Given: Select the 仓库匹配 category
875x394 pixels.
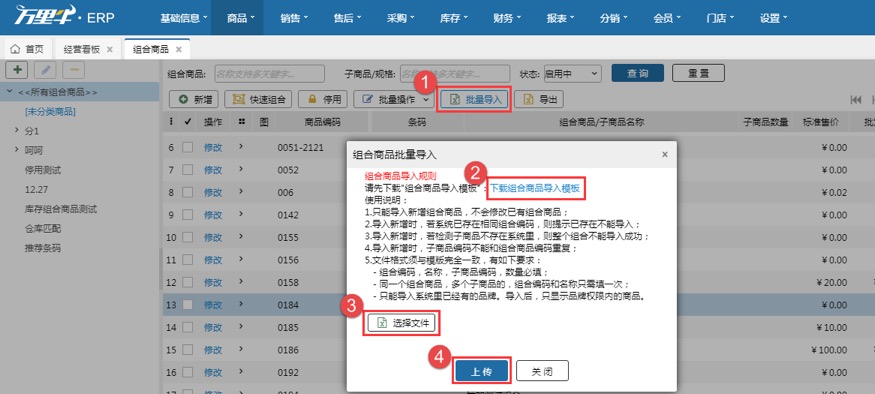Looking at the screenshot, I should 43,228.
